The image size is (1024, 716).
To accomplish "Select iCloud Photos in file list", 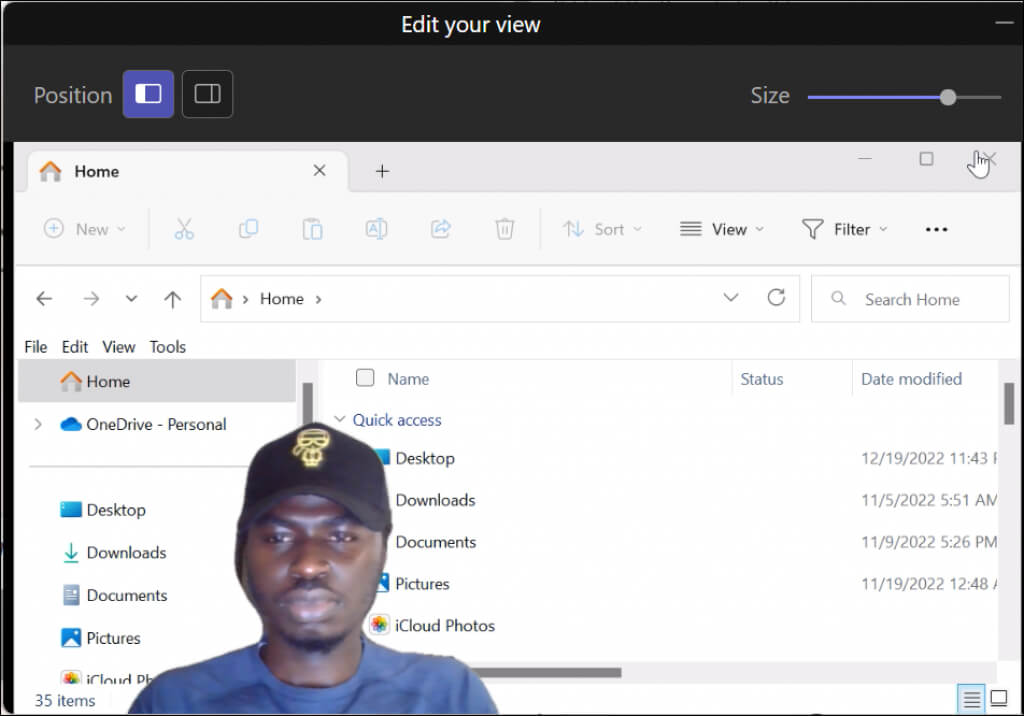I will click(x=445, y=626).
